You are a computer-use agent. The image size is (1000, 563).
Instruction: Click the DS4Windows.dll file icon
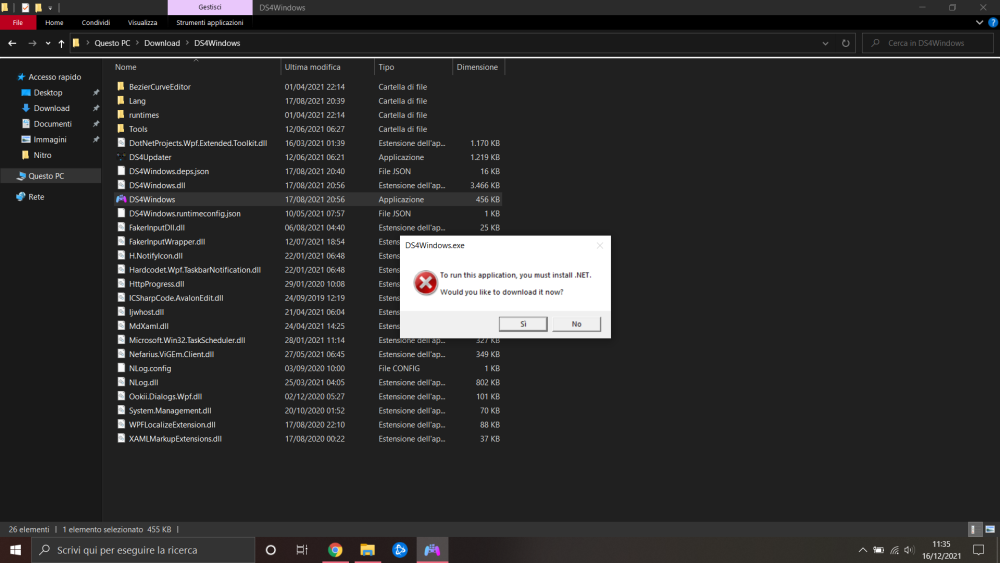tap(121, 185)
